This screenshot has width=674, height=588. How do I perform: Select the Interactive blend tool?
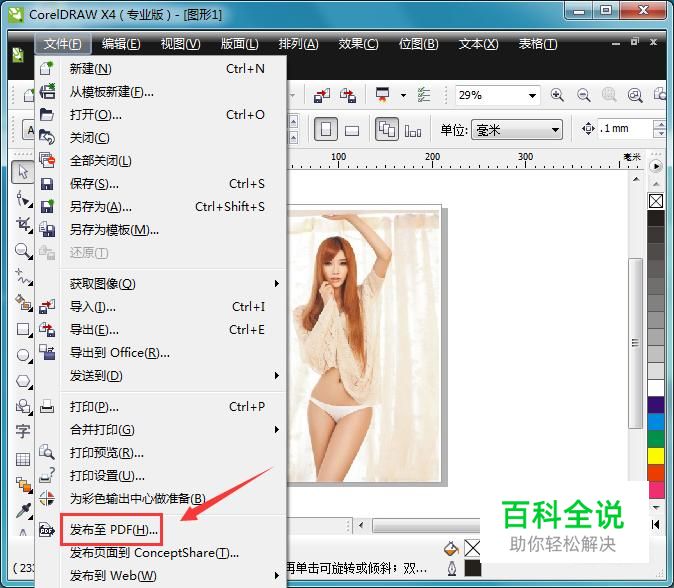click(24, 484)
